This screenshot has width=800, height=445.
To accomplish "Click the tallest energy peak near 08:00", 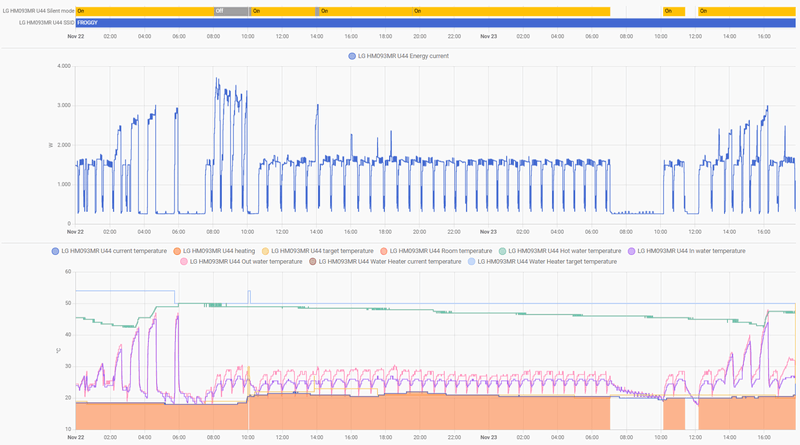I will point(216,79).
